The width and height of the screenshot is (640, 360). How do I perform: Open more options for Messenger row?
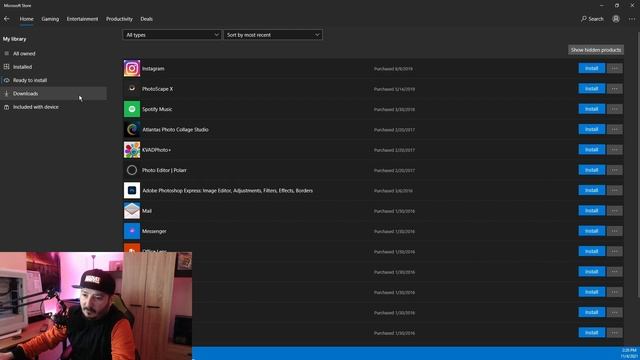click(x=615, y=231)
